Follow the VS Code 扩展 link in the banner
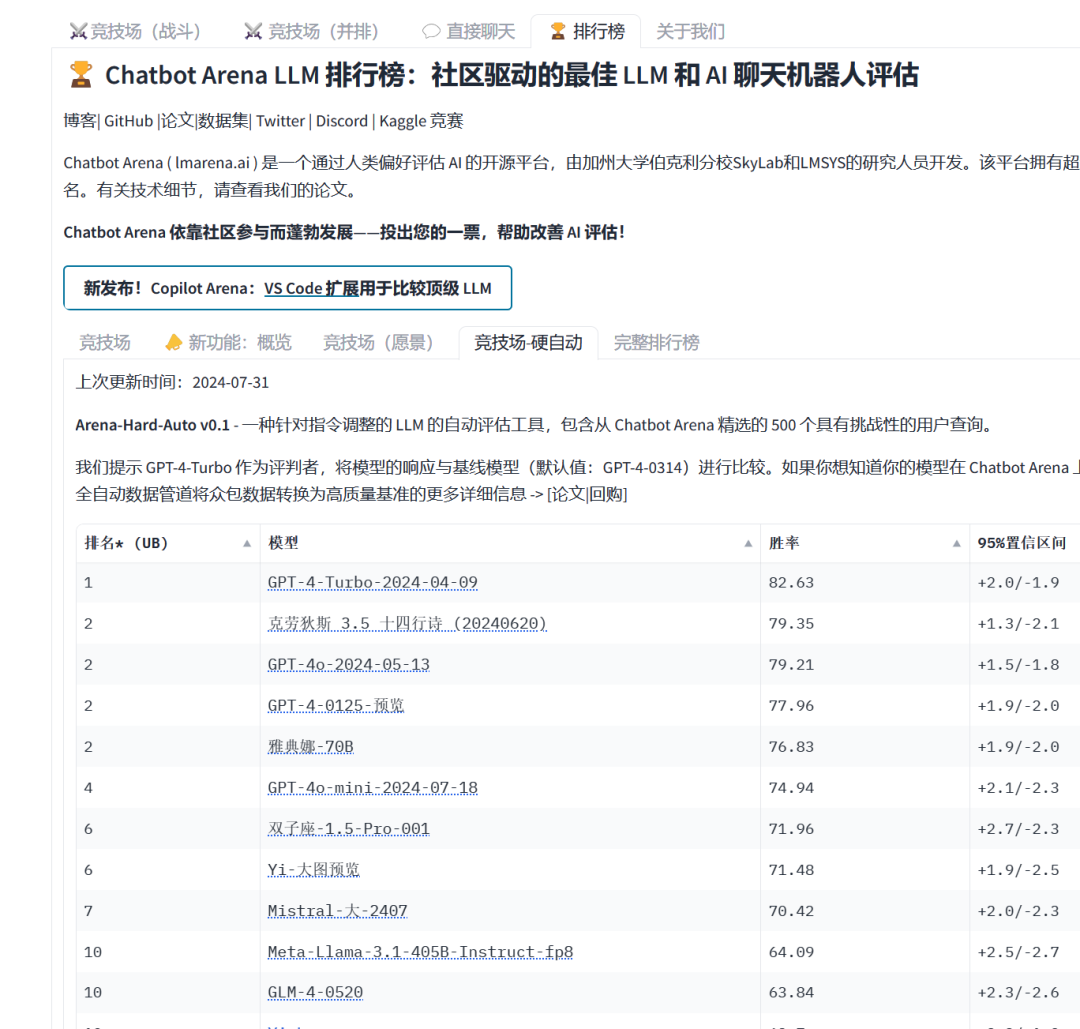Viewport: 1080px width, 1029px height. click(x=311, y=288)
